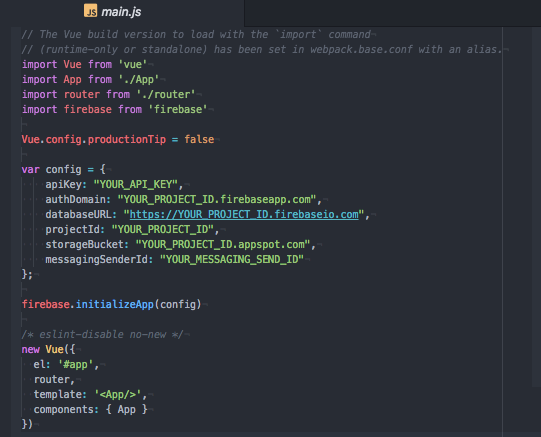The width and height of the screenshot is (541, 437).
Task: Click the authDomain property string
Action: click(x=217, y=199)
